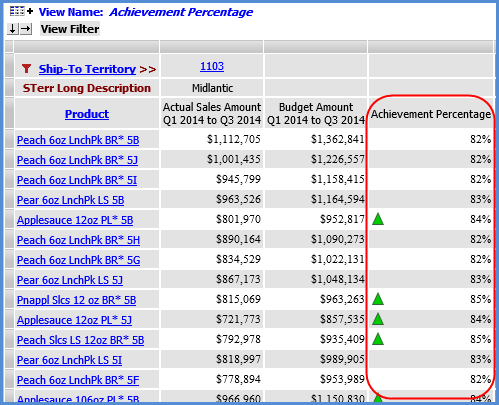
Task: Click green triangle in Applesauce 12oz PL* 5J row
Action: coord(378,319)
